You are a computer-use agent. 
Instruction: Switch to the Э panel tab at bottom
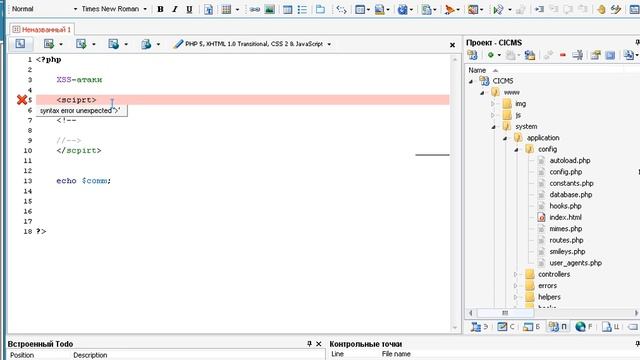[479, 327]
